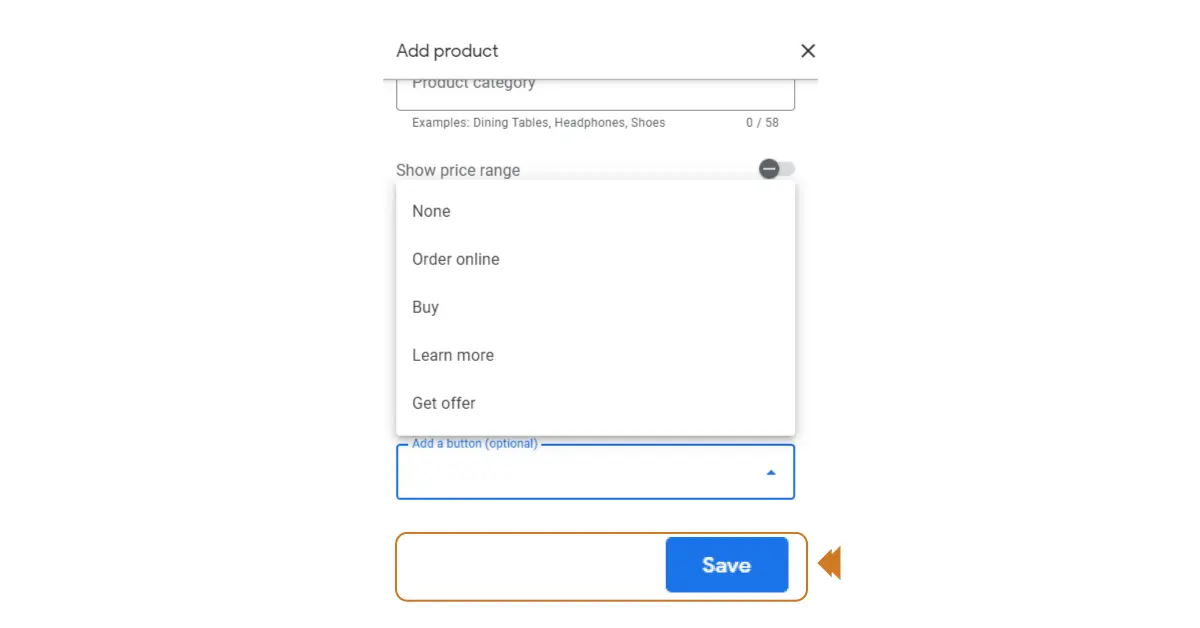The width and height of the screenshot is (1200, 628).
Task: Pick the Buy option
Action: tap(426, 307)
